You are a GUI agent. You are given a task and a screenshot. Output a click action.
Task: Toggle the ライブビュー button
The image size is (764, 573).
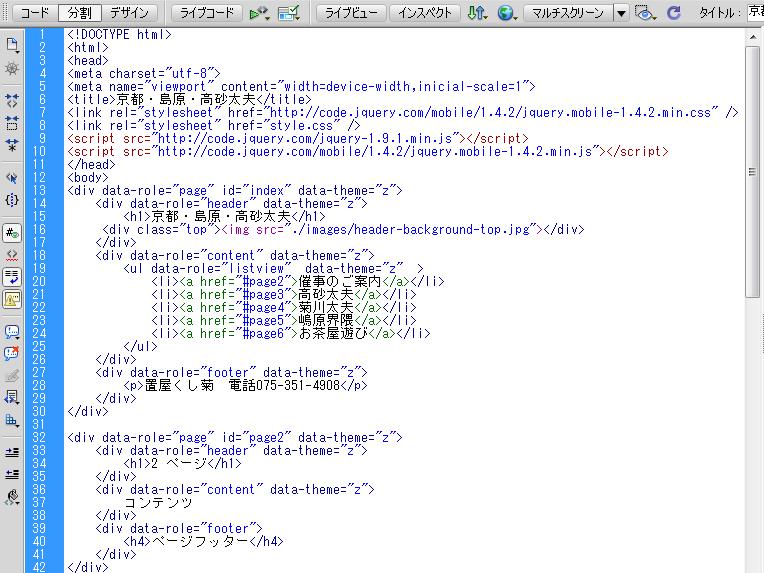[351, 13]
